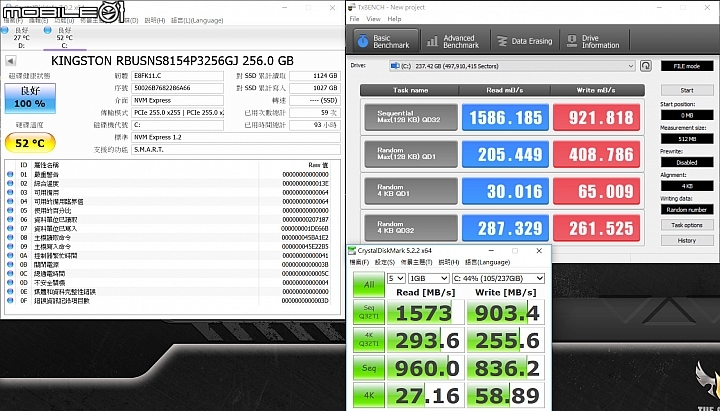
Task: Run Random Max(128 KB) QD1 task
Action: (411, 154)
